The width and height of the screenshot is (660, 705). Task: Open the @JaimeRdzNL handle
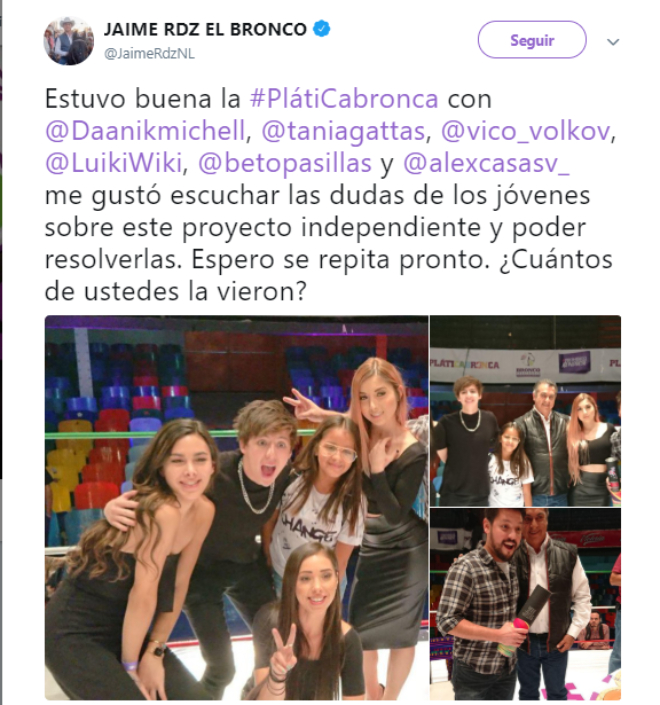tap(149, 54)
